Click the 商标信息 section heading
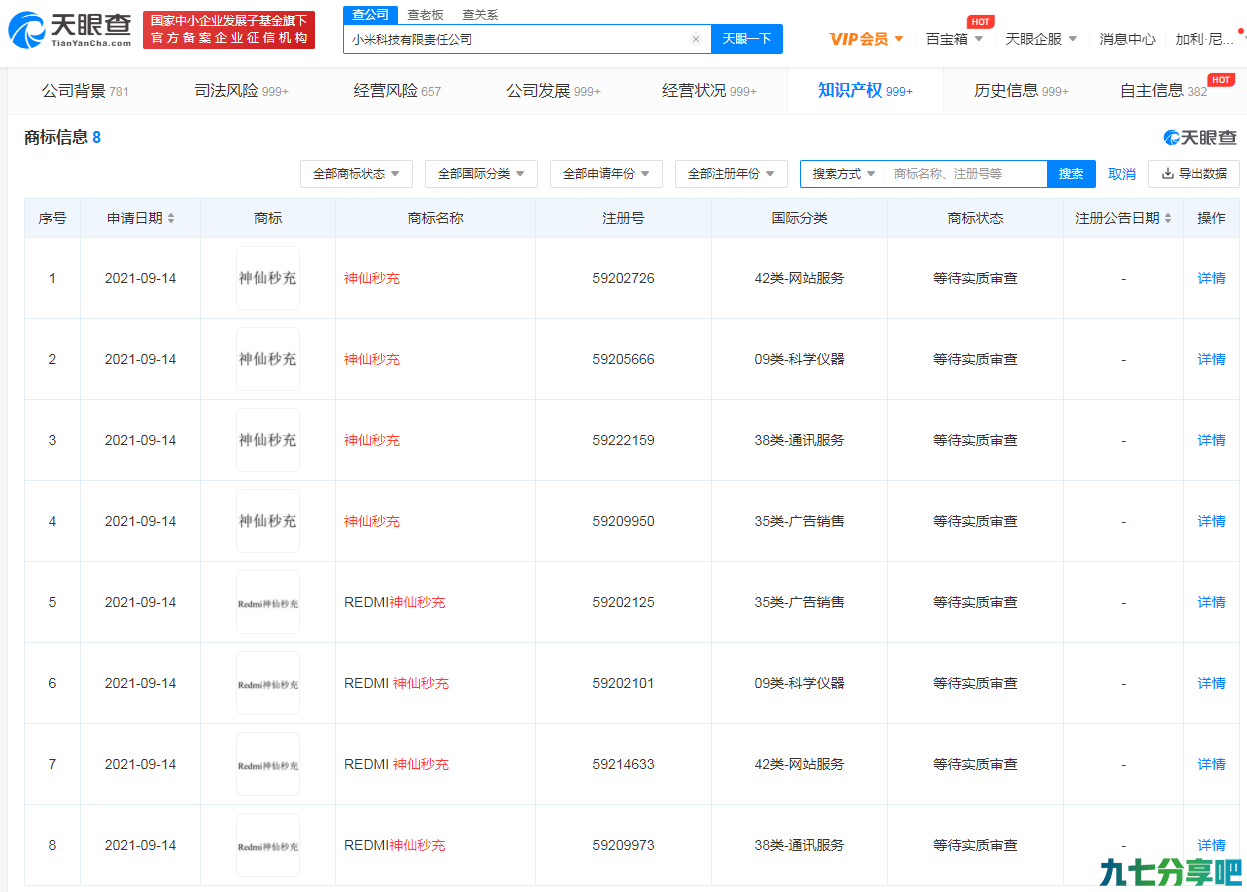The height and width of the screenshot is (892, 1247). 56,137
